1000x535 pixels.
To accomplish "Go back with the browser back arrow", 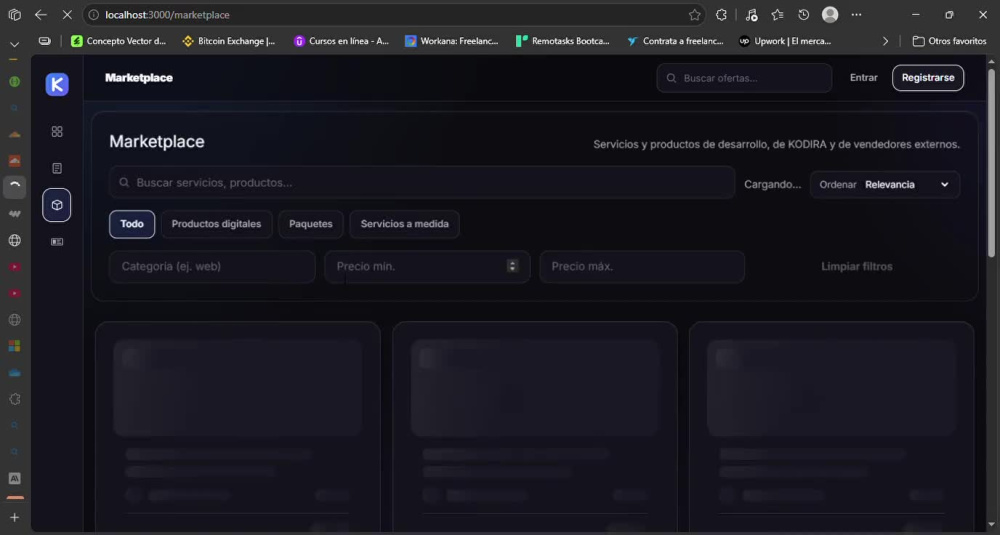I will tap(41, 15).
